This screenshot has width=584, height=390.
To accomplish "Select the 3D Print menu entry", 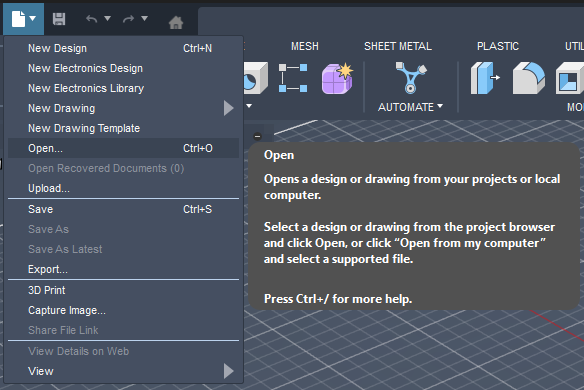I will click(123, 290).
